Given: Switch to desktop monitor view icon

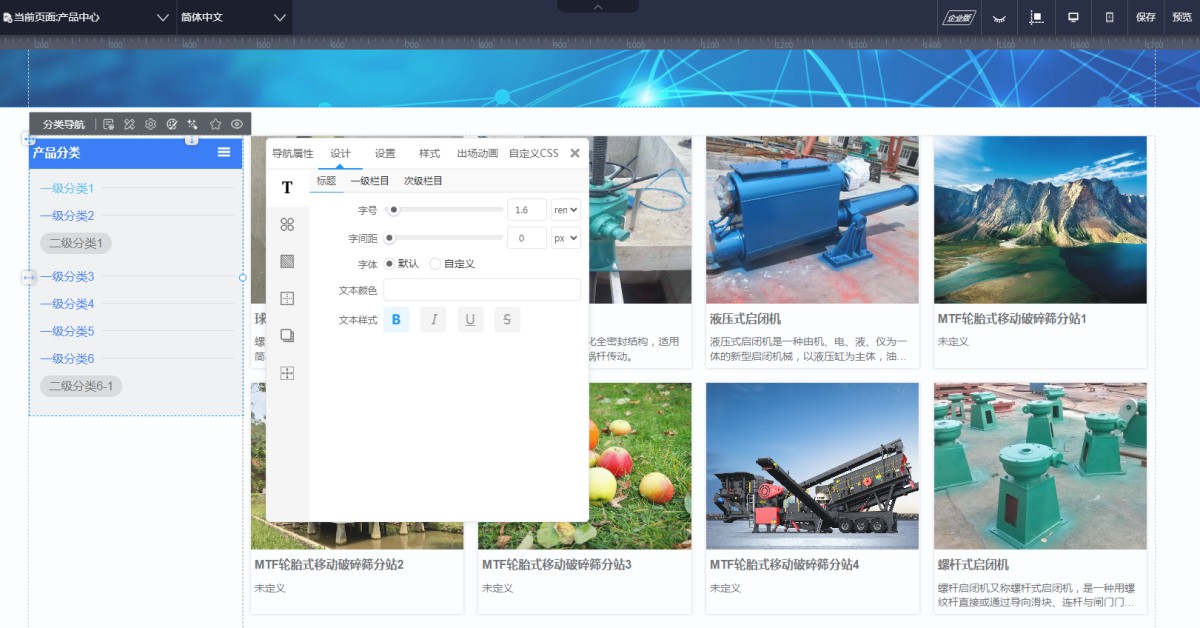Looking at the screenshot, I should click(x=1073, y=17).
